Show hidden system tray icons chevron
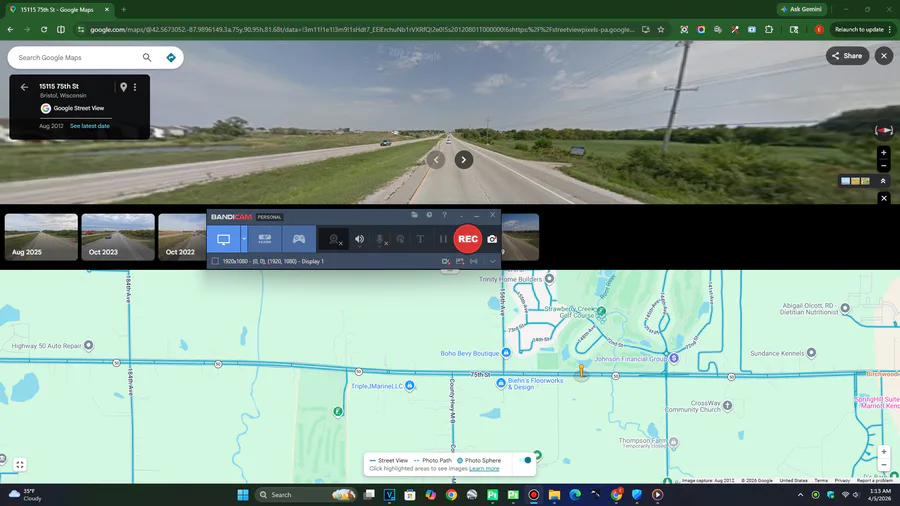Viewport: 900px width, 506px height. (x=800, y=495)
